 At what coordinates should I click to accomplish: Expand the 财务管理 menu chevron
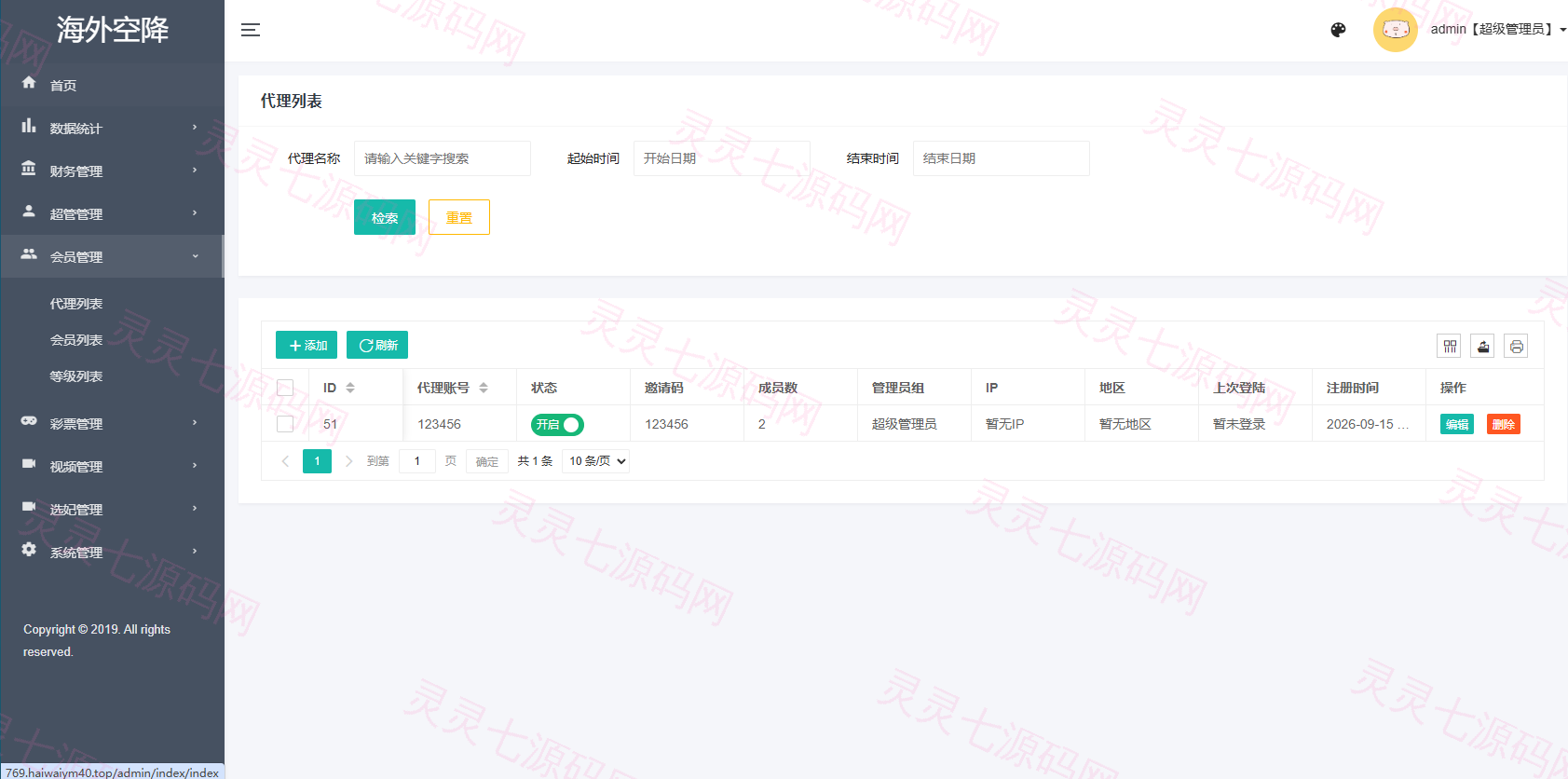click(195, 171)
